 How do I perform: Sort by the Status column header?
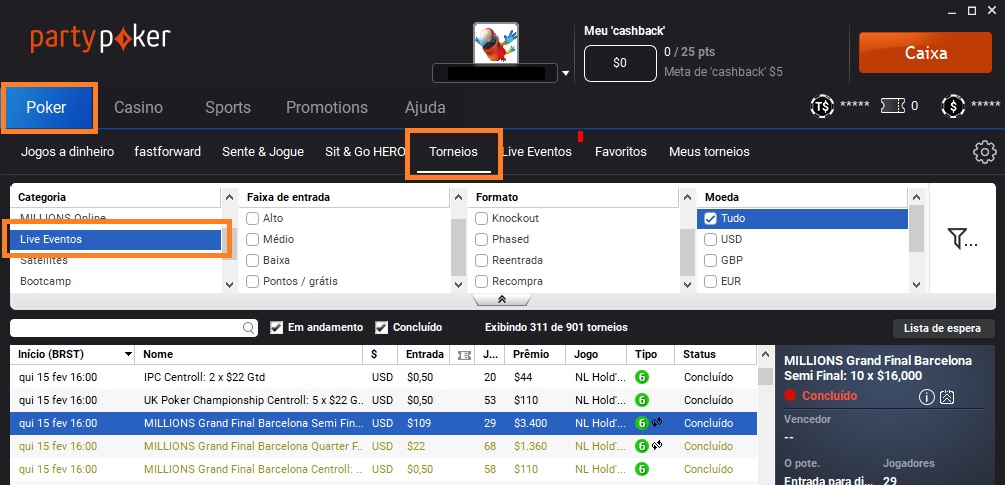point(715,354)
